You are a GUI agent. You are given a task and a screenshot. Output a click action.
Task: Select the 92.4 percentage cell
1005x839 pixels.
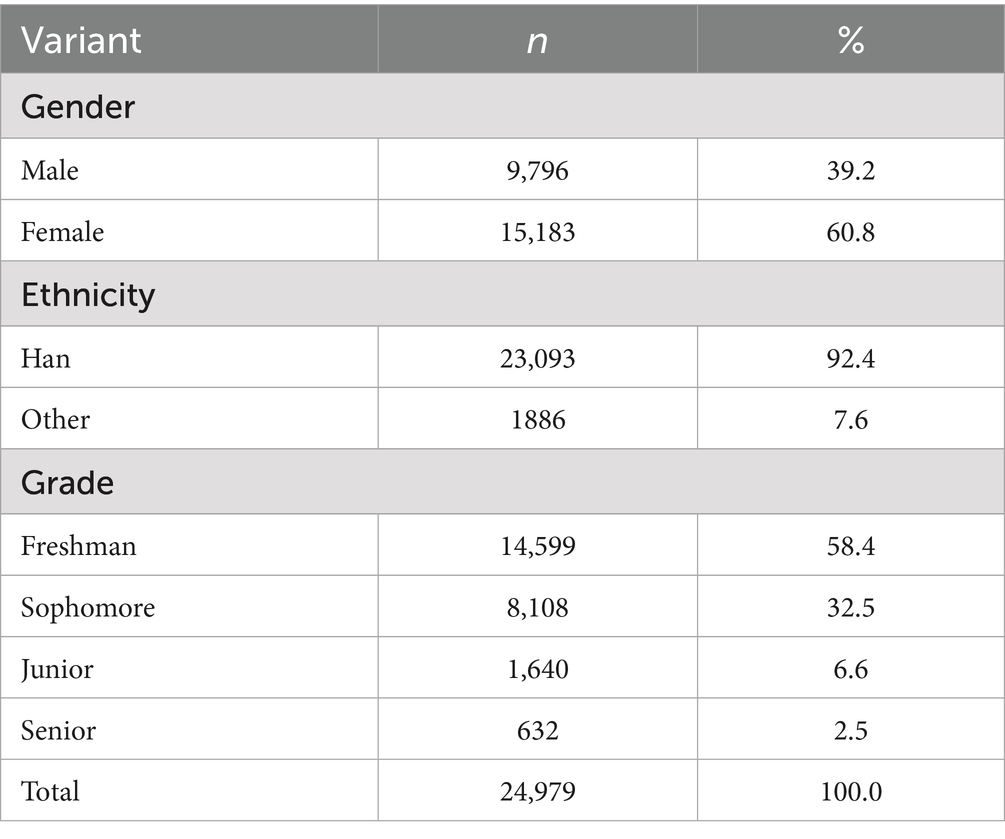851,357
